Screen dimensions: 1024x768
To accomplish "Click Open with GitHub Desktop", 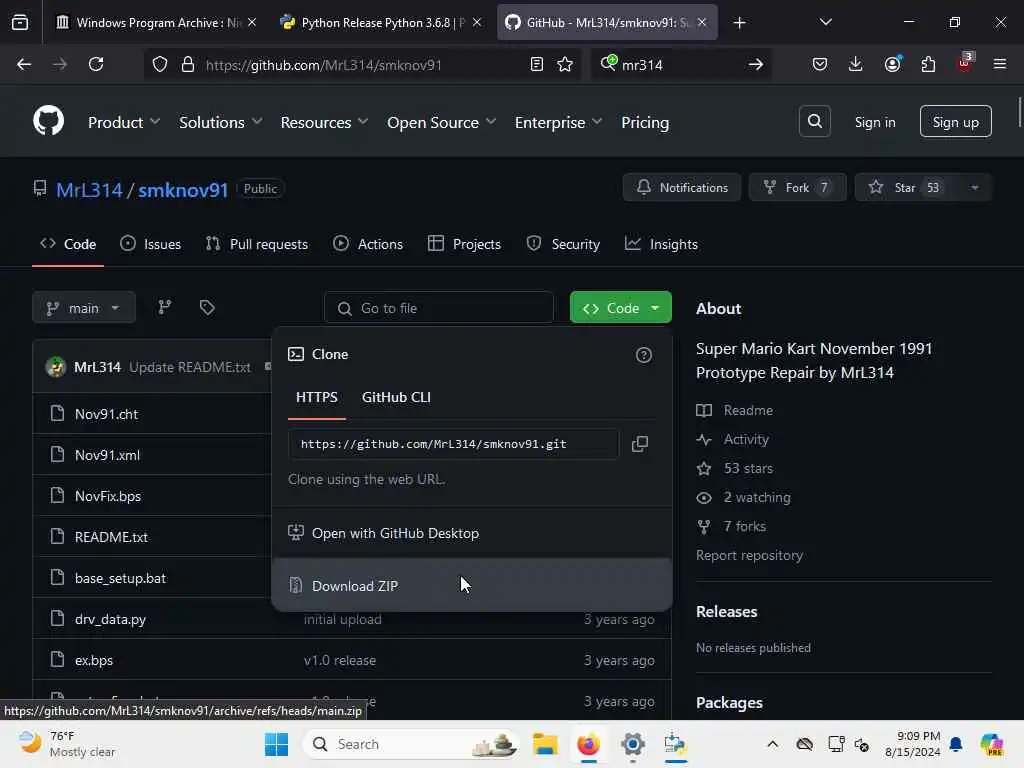I will 472,534.
